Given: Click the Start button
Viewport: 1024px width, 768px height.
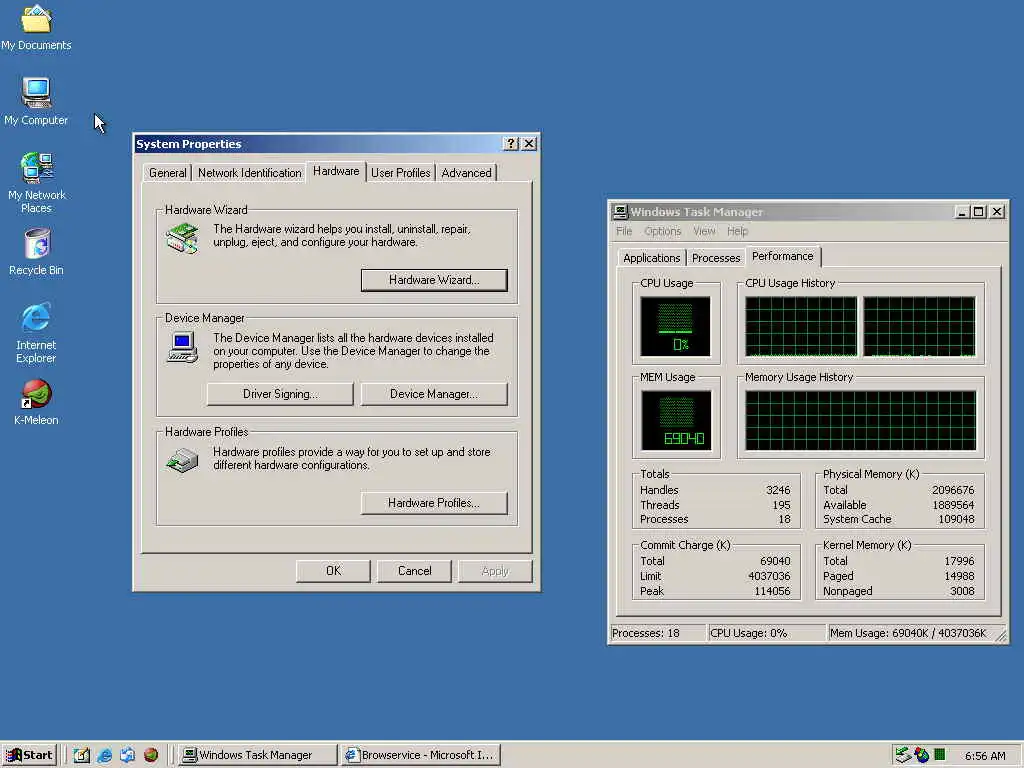Looking at the screenshot, I should pos(29,755).
